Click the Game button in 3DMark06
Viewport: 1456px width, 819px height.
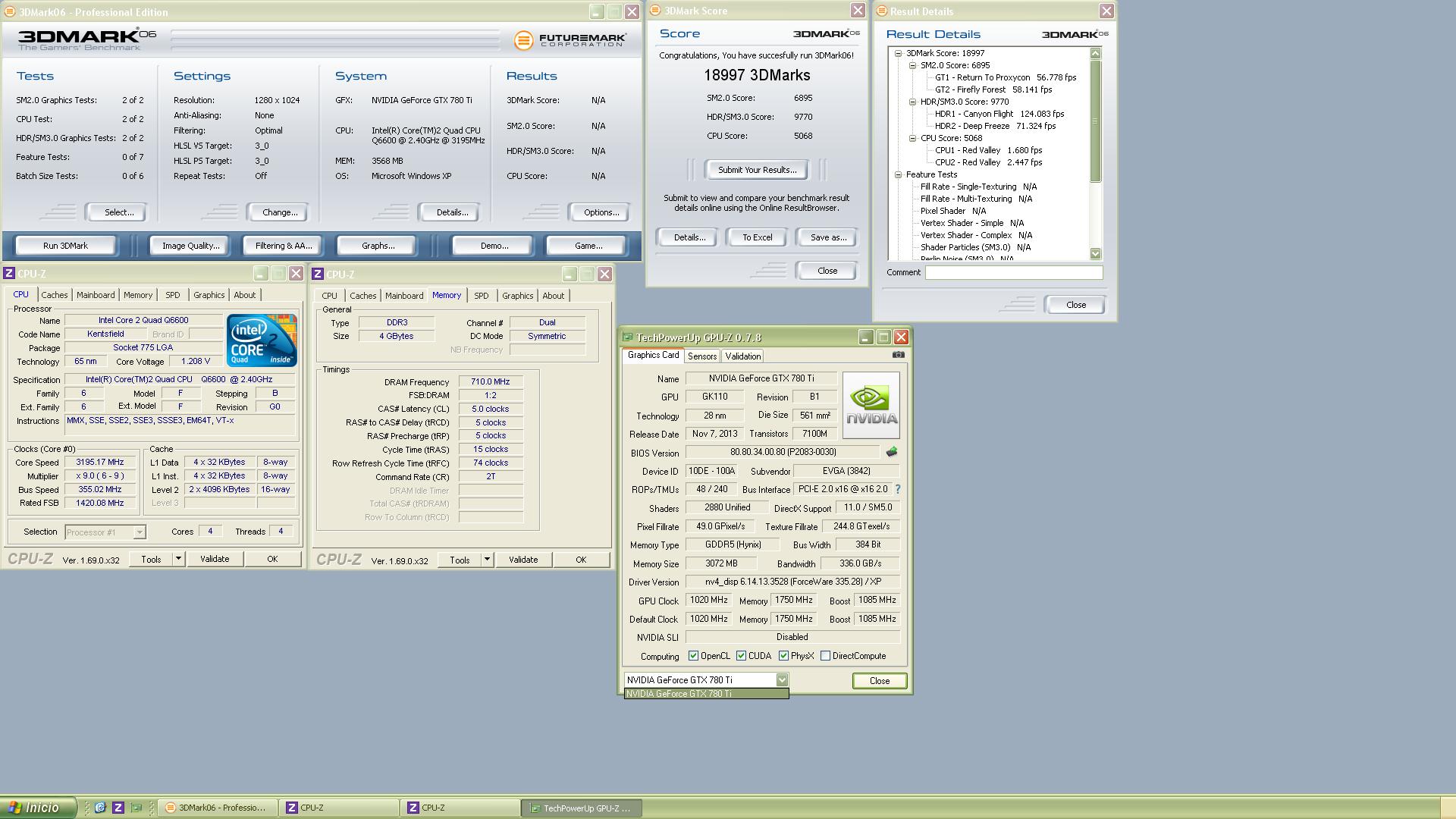[588, 246]
